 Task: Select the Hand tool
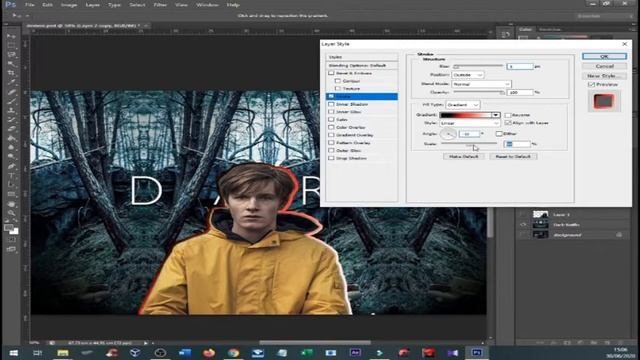pyautogui.click(x=11, y=203)
